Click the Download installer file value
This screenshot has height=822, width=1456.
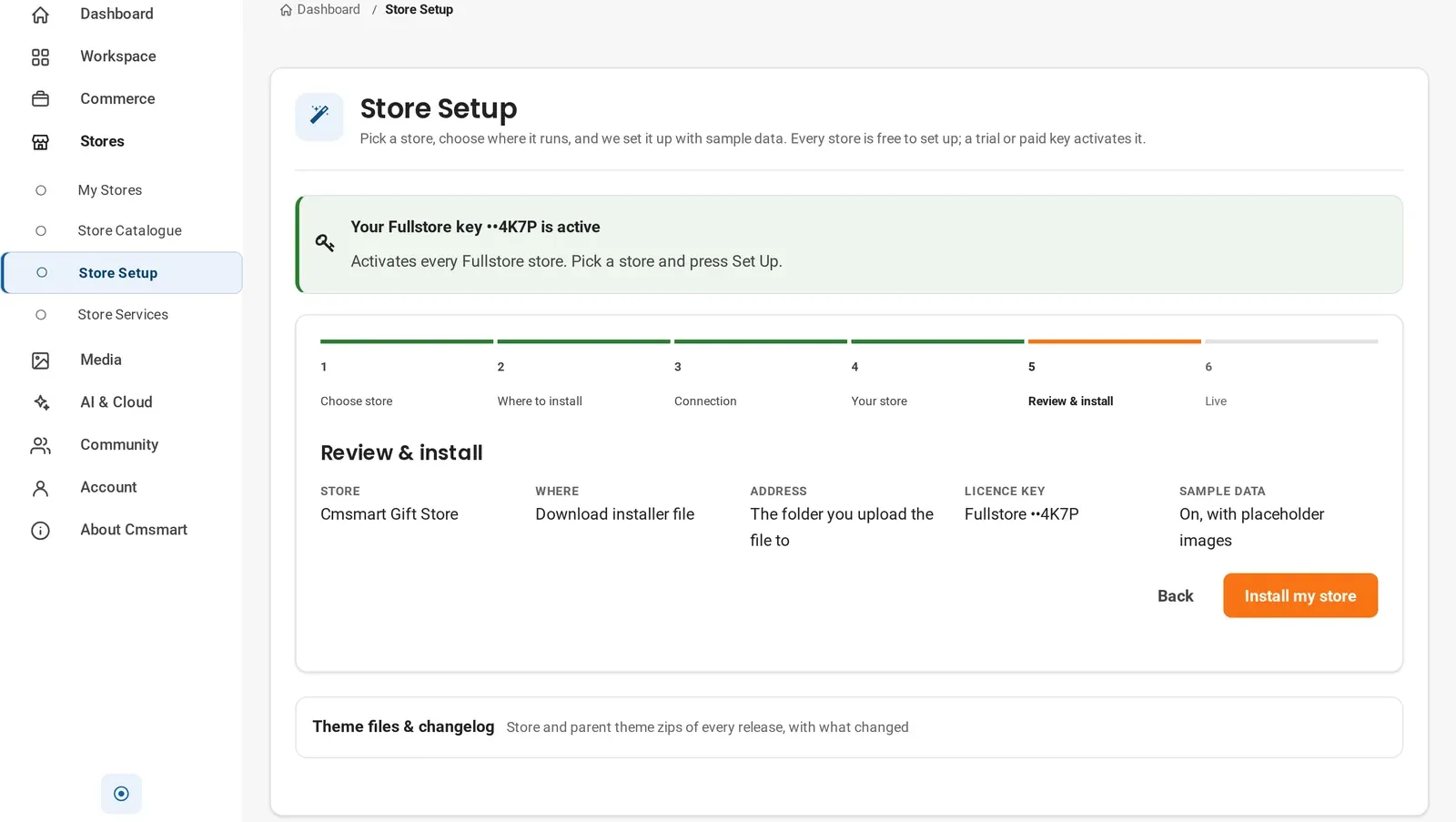point(614,514)
